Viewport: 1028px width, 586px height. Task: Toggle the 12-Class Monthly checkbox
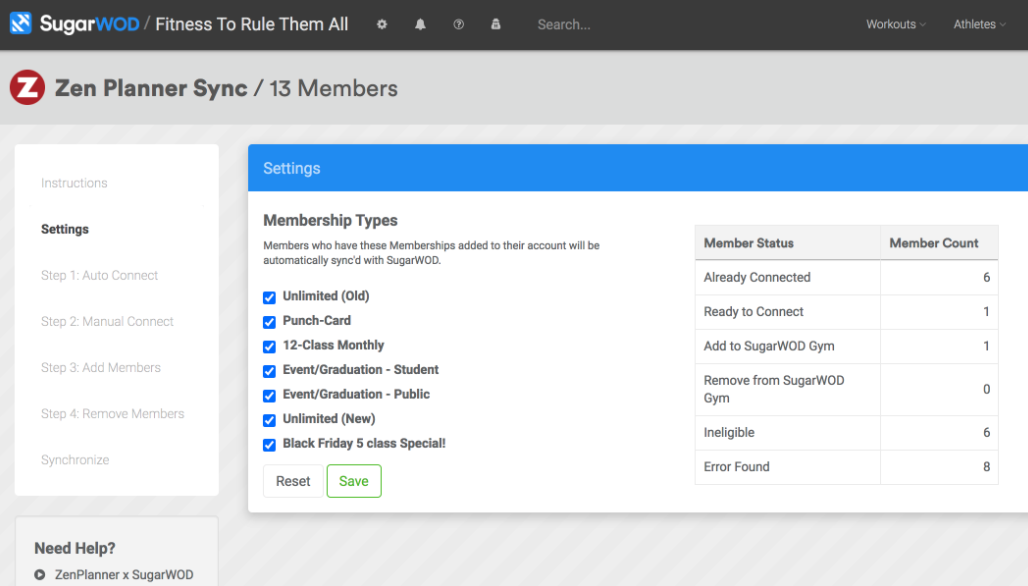tap(269, 346)
